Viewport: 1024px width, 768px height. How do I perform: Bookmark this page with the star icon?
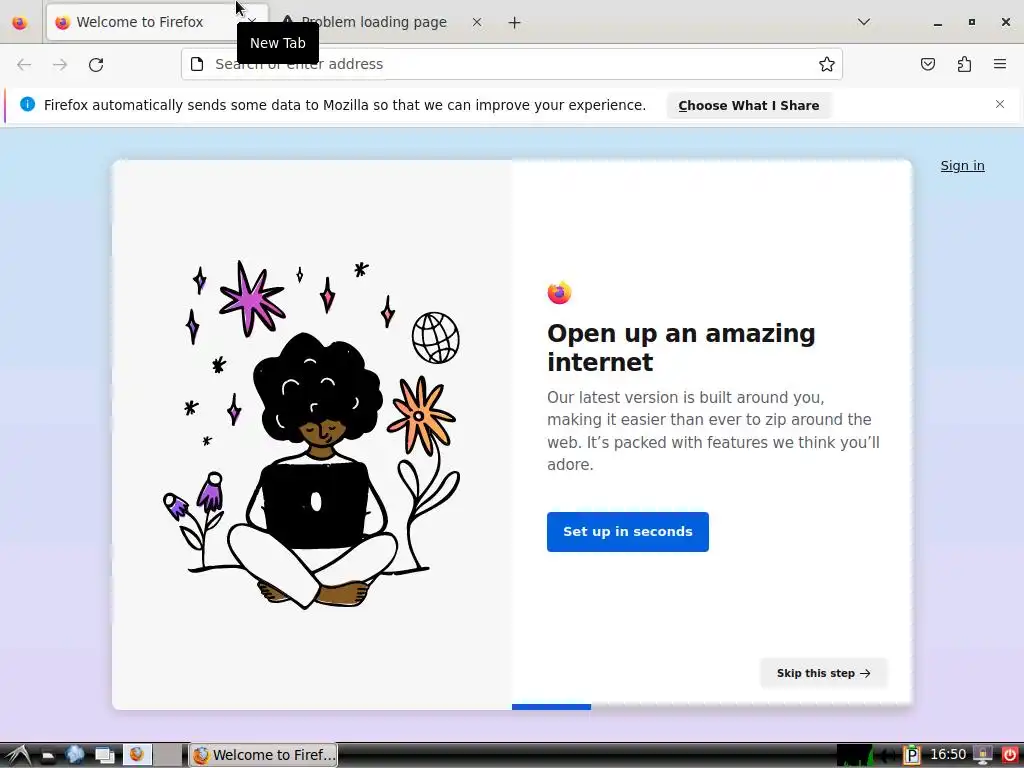coord(827,64)
